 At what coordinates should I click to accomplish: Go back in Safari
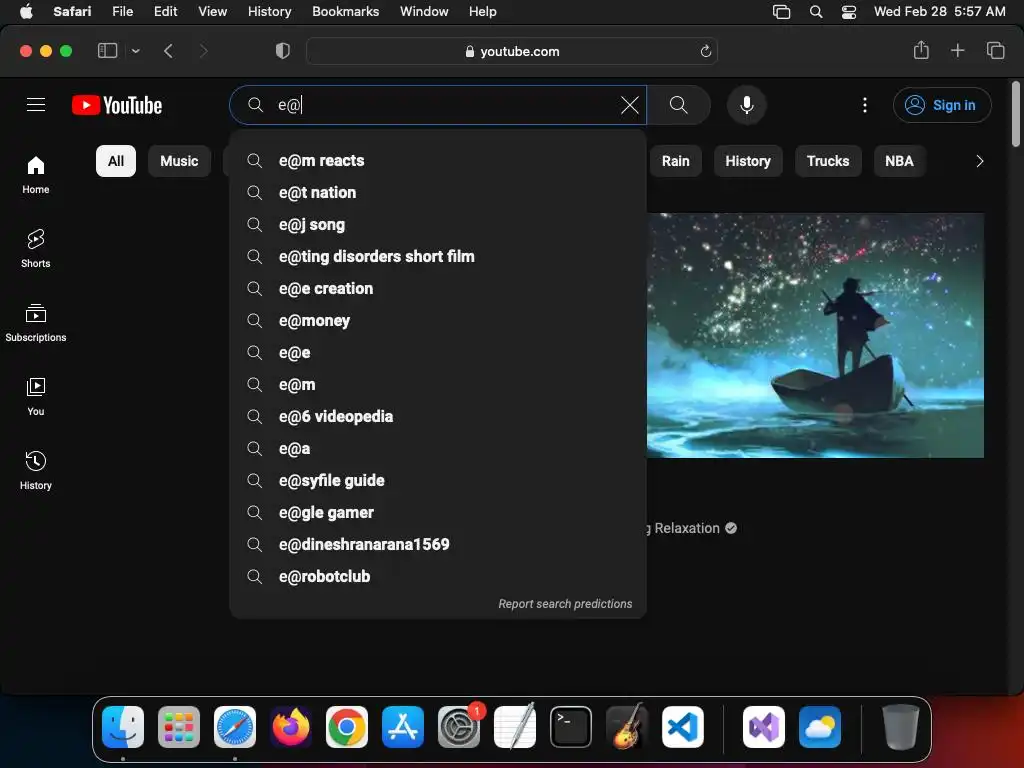click(168, 51)
